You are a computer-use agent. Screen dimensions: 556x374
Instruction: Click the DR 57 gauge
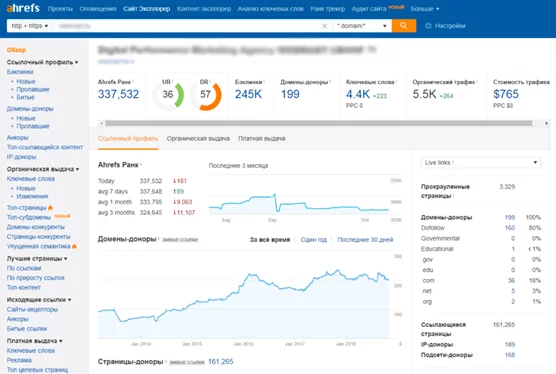pos(206,95)
